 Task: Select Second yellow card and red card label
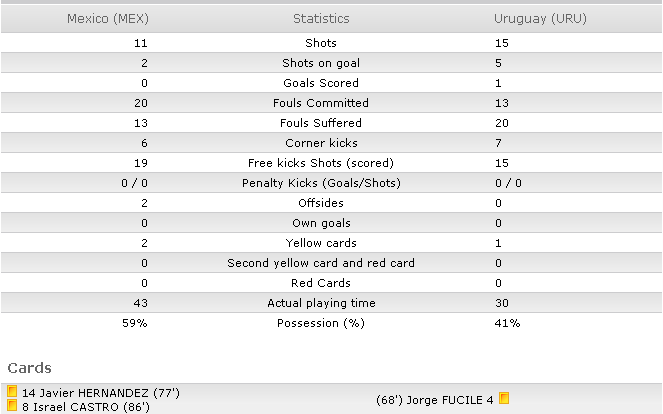pyautogui.click(x=321, y=263)
